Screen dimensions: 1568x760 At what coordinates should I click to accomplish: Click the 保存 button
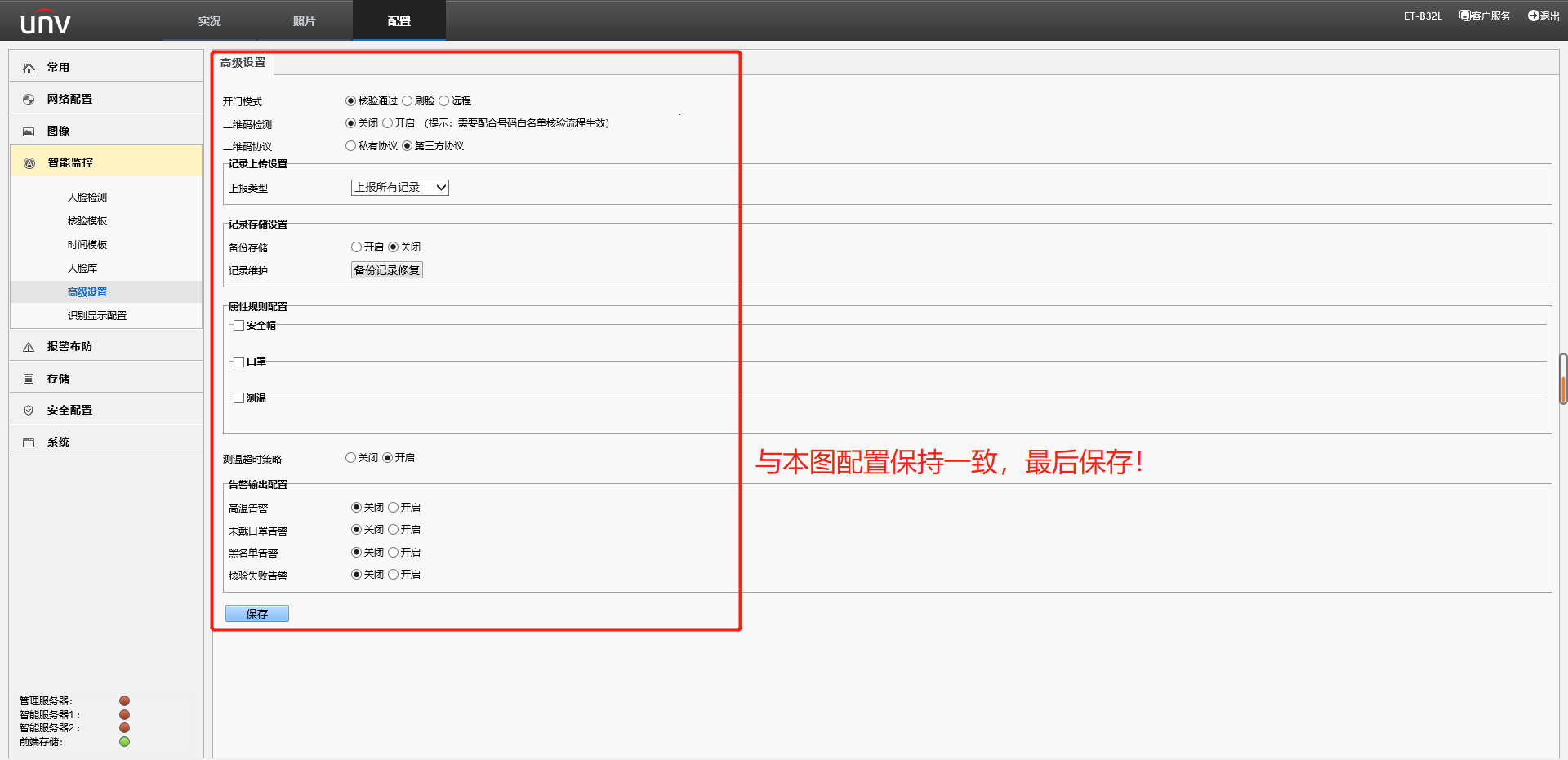coord(257,614)
